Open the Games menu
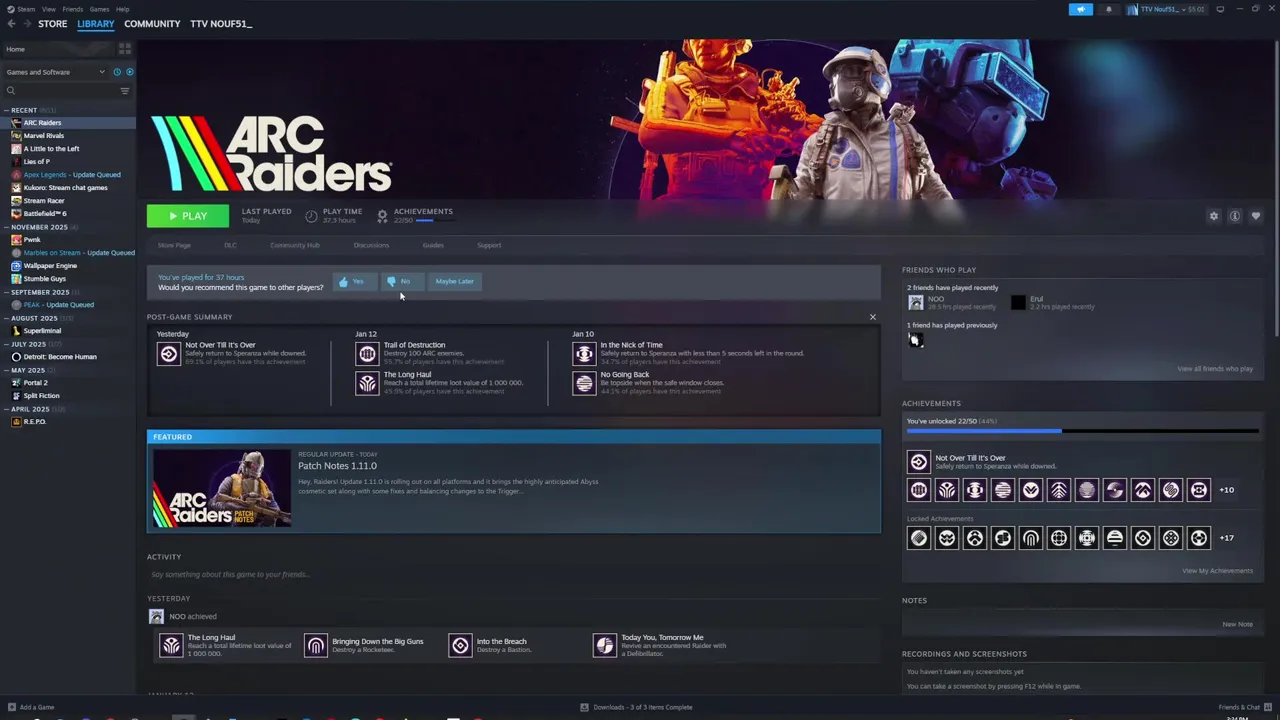Viewport: 1280px width, 720px height. (99, 9)
